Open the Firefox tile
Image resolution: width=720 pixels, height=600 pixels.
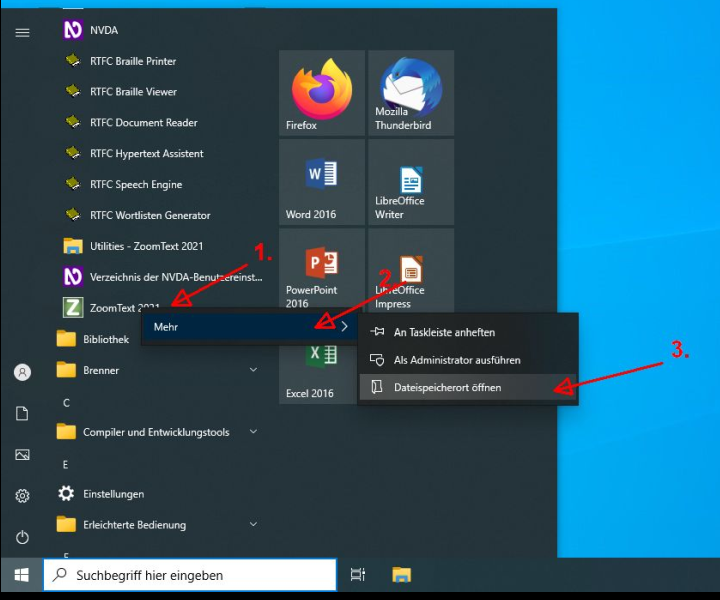[x=322, y=93]
